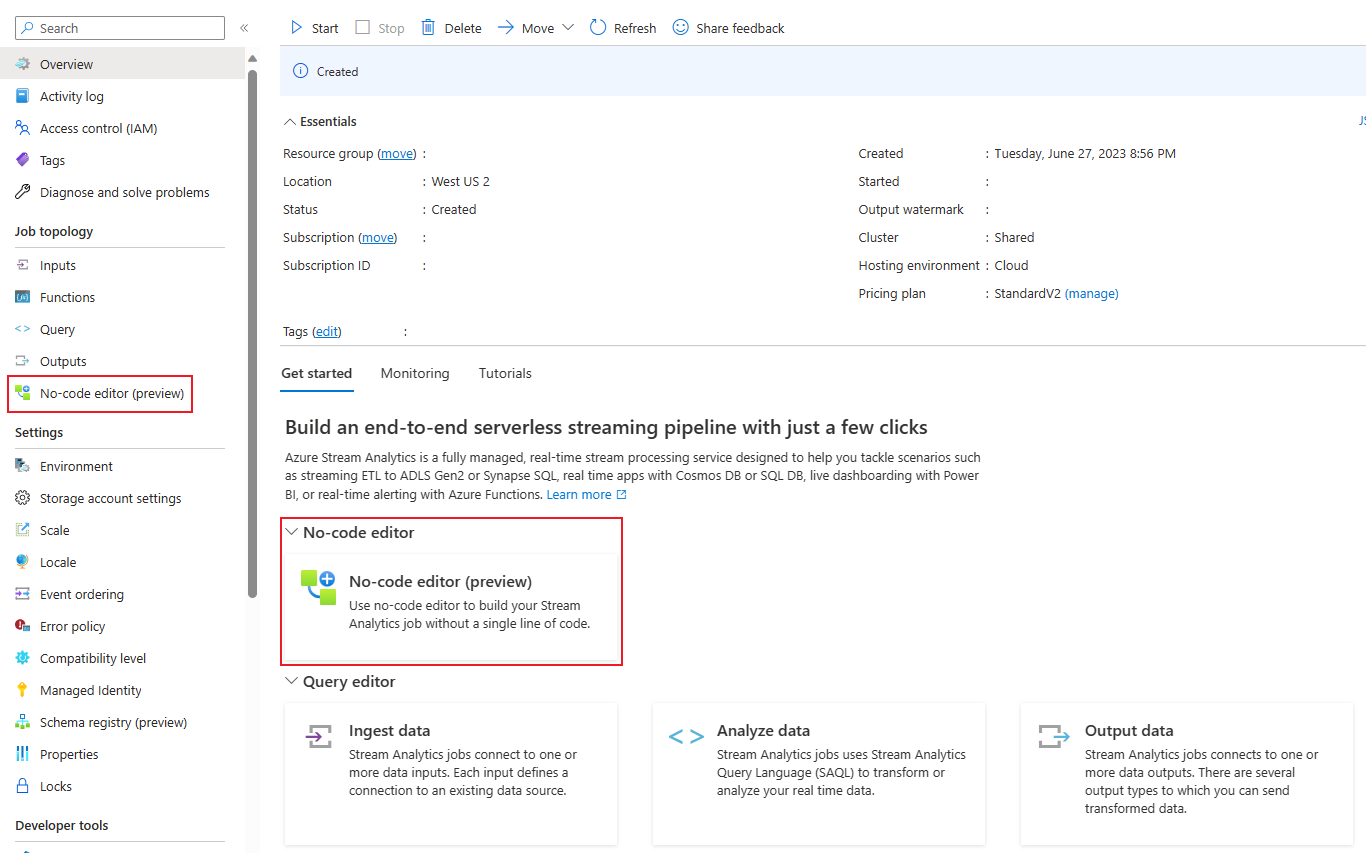1366x853 pixels.
Task: Open the Activity log sidebar icon
Action: [23, 96]
